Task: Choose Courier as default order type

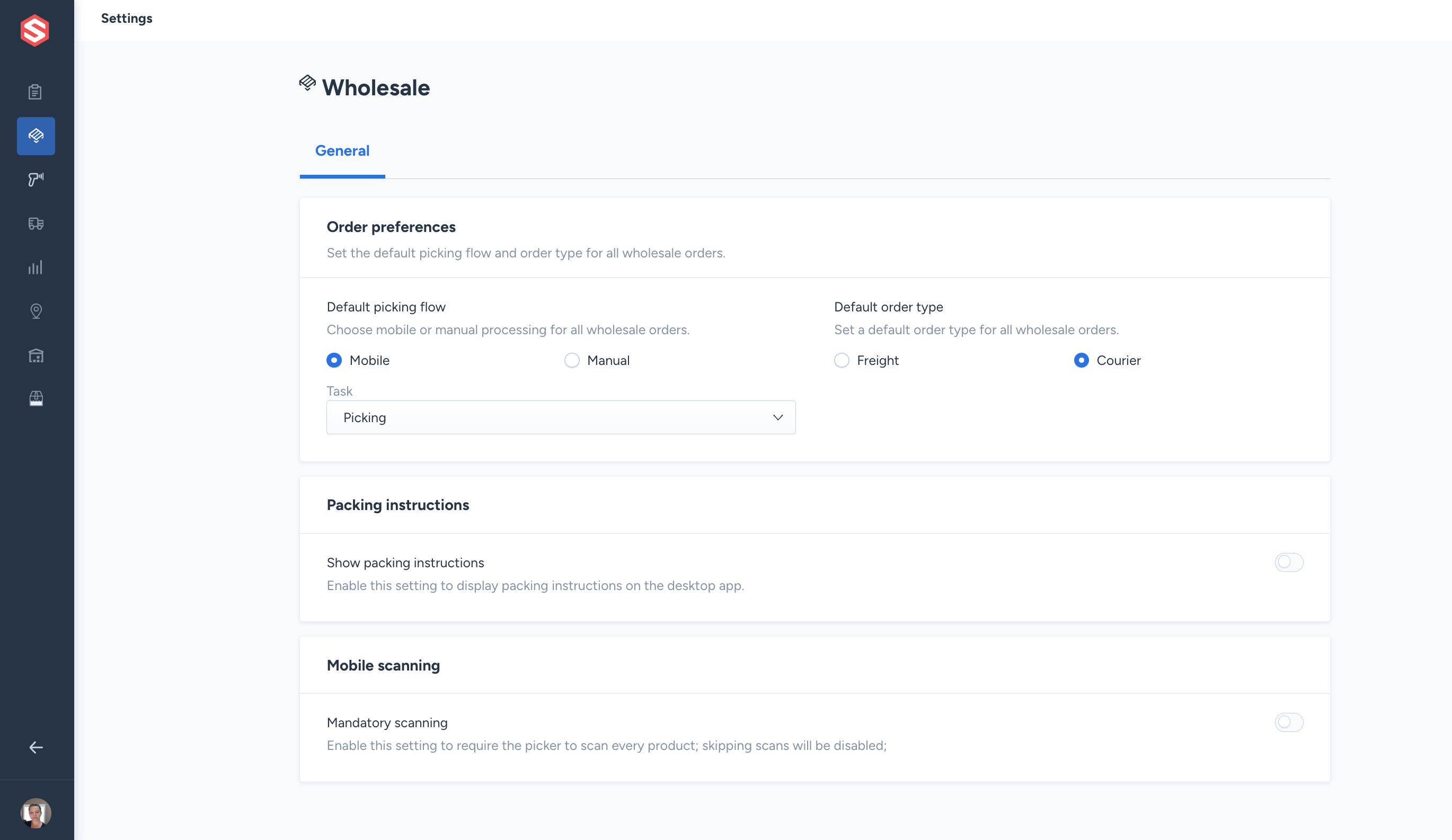Action: tap(1081, 360)
